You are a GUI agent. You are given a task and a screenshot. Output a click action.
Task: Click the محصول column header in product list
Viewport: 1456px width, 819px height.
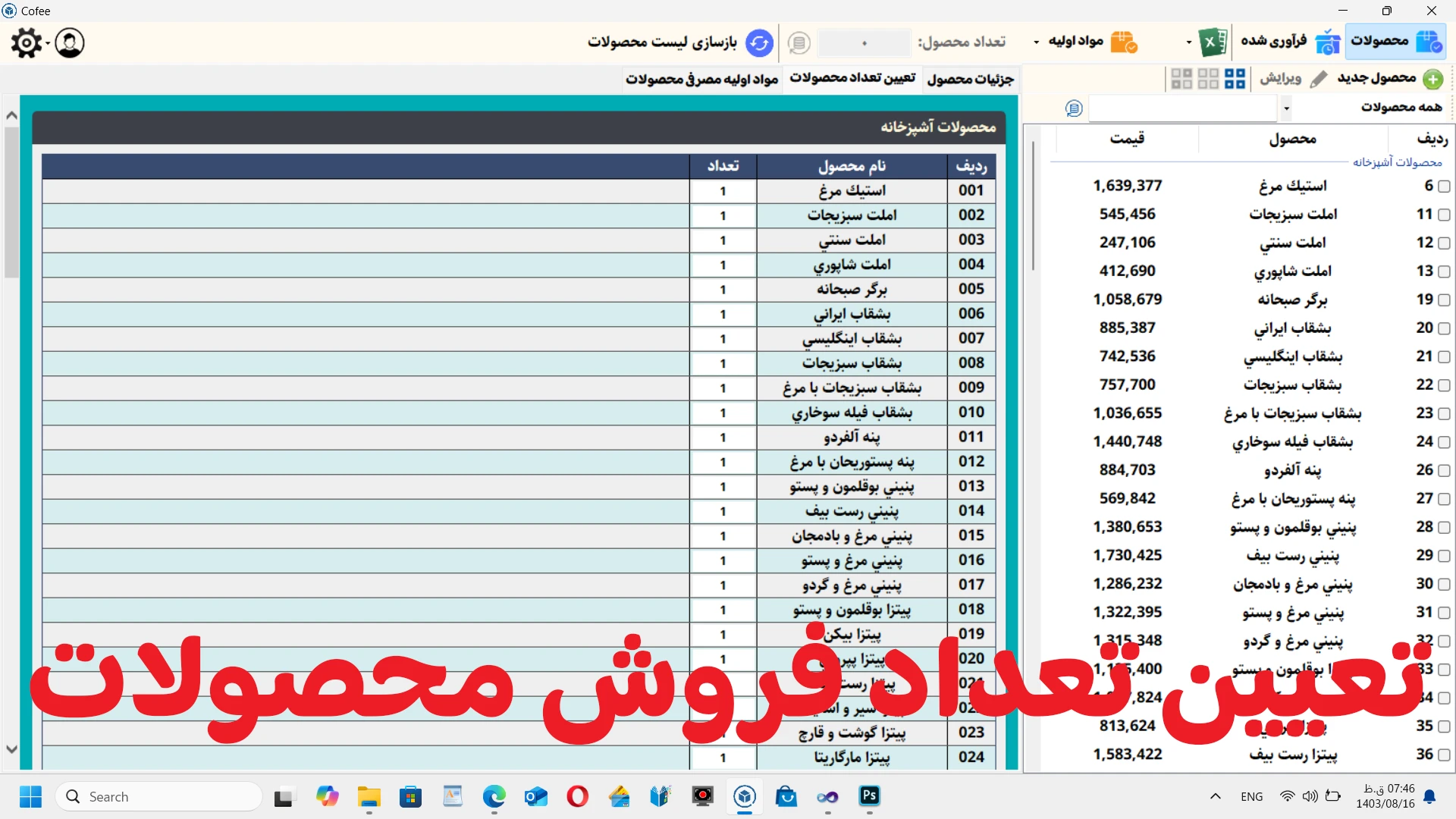(x=1293, y=139)
